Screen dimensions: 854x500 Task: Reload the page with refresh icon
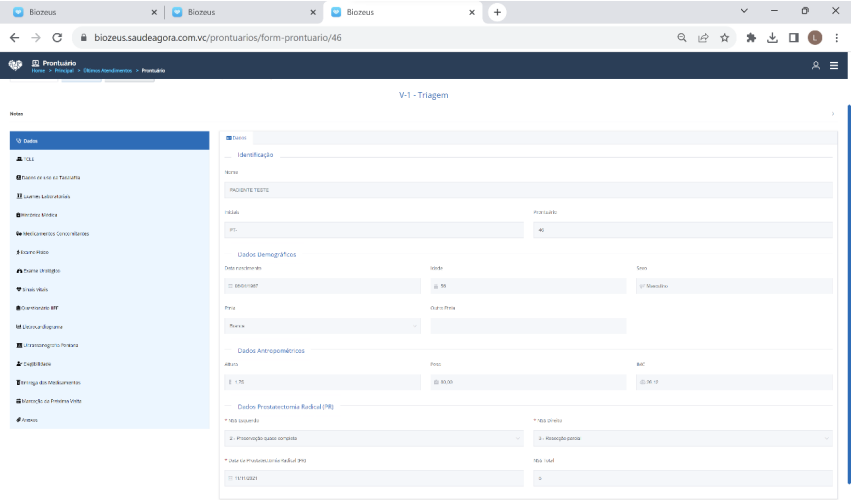57,38
